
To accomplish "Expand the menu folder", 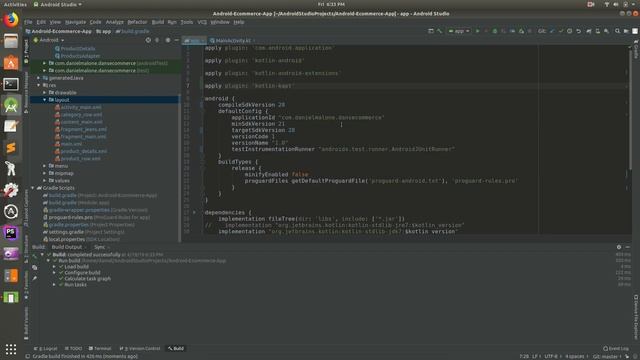I will tap(44, 166).
